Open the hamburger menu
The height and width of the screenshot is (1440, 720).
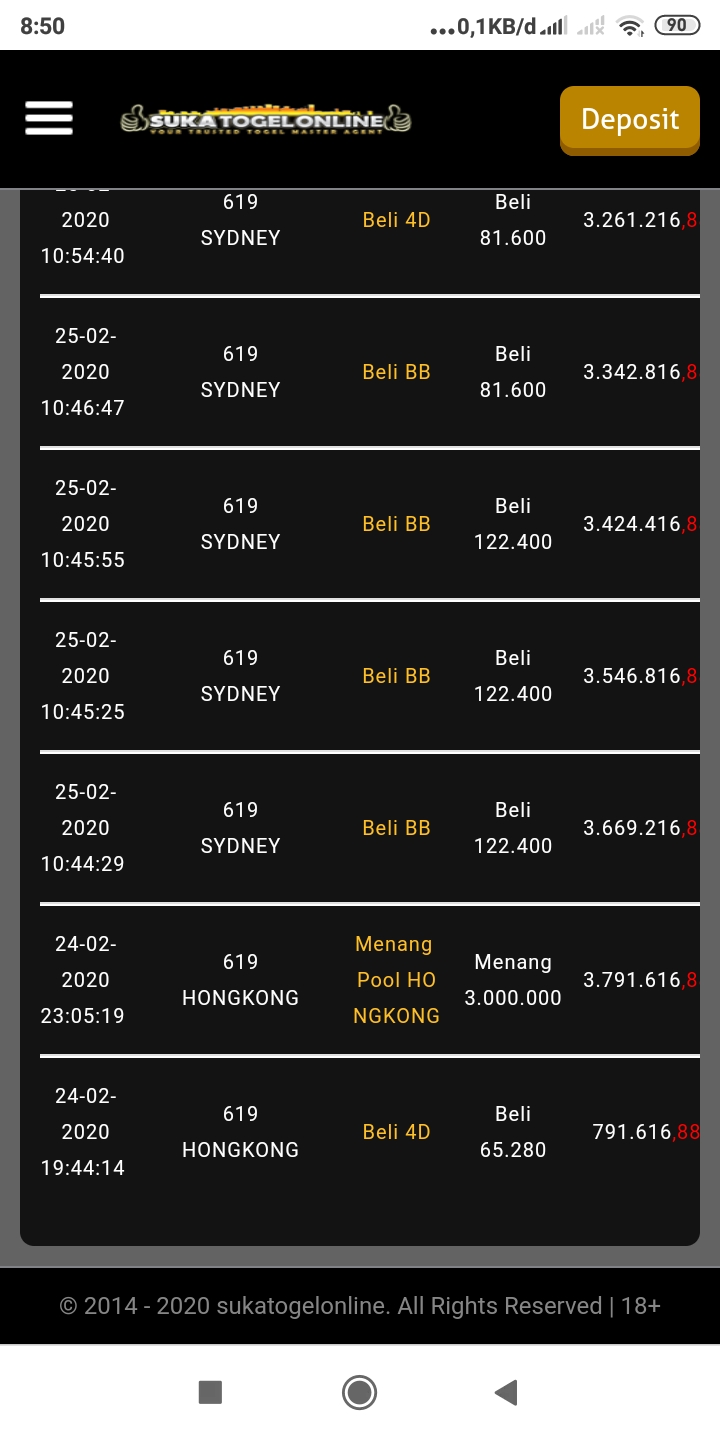(x=49, y=118)
